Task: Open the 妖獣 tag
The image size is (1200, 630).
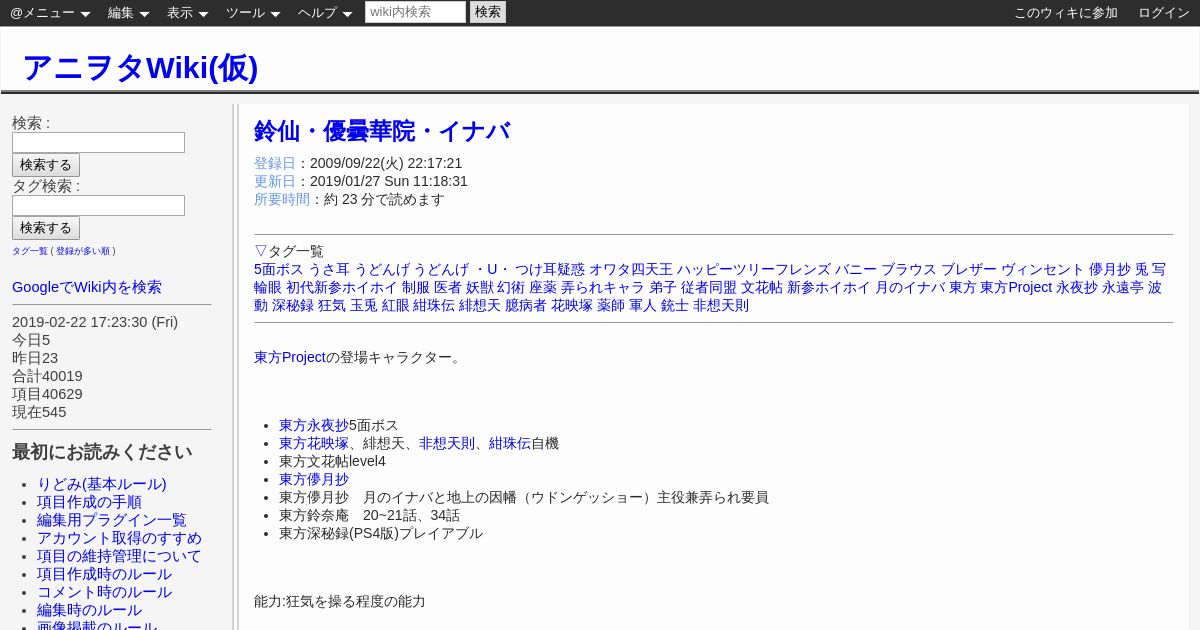Action: [480, 288]
